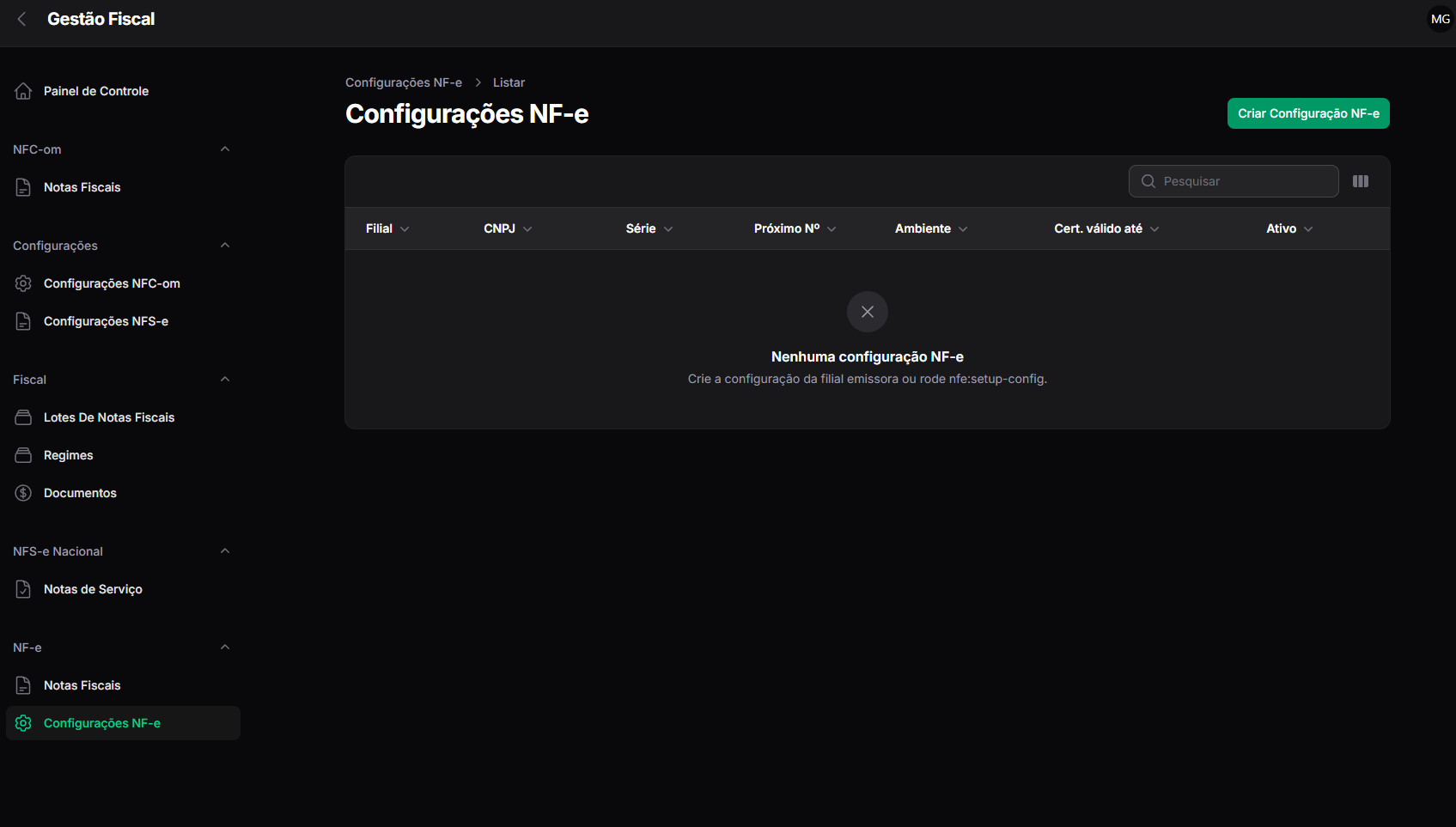Click the Configurações NF-e breadcrumb link
This screenshot has height=827, width=1456.
(x=404, y=82)
